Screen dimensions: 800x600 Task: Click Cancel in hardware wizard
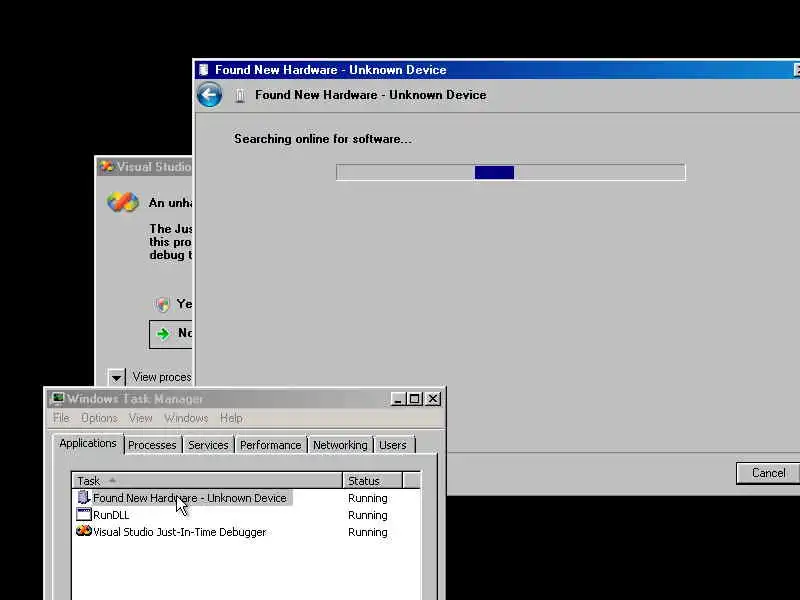point(768,473)
